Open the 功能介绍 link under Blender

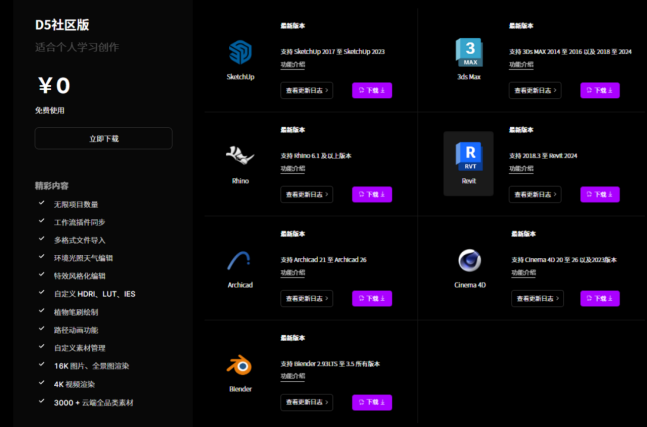[x=293, y=376]
